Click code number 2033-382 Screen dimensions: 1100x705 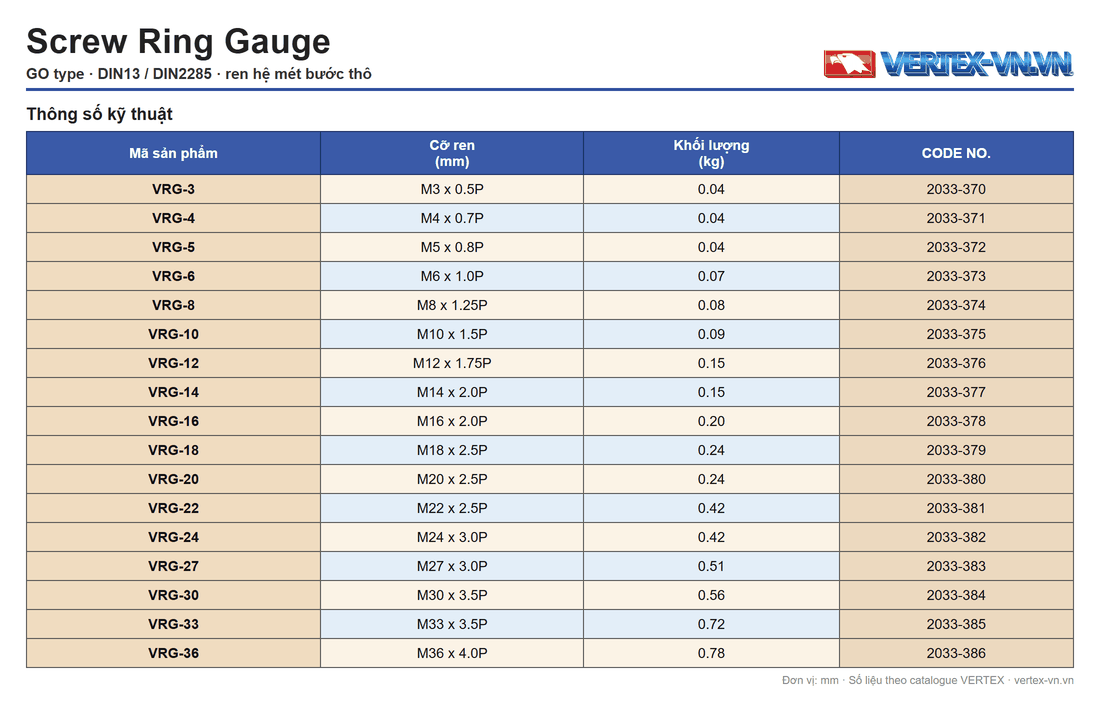pos(956,537)
